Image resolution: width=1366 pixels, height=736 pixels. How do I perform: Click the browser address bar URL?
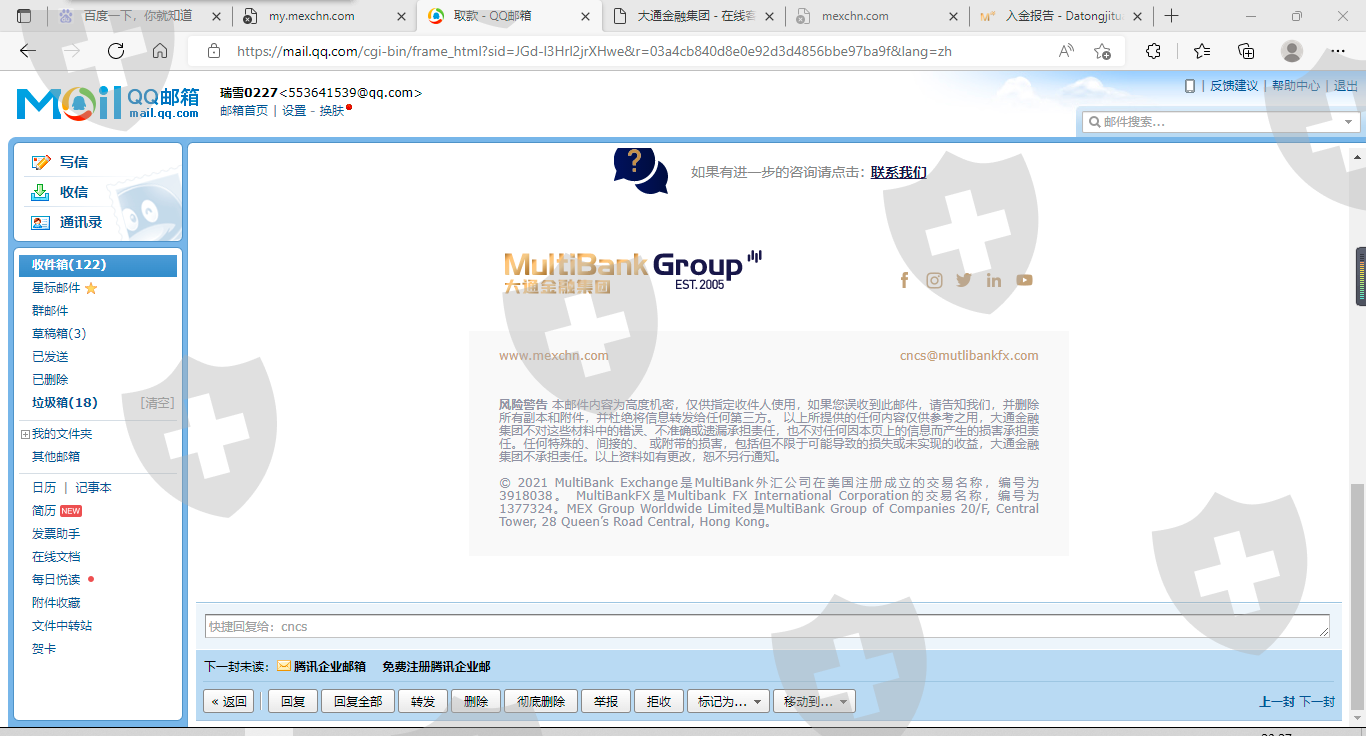[594, 51]
